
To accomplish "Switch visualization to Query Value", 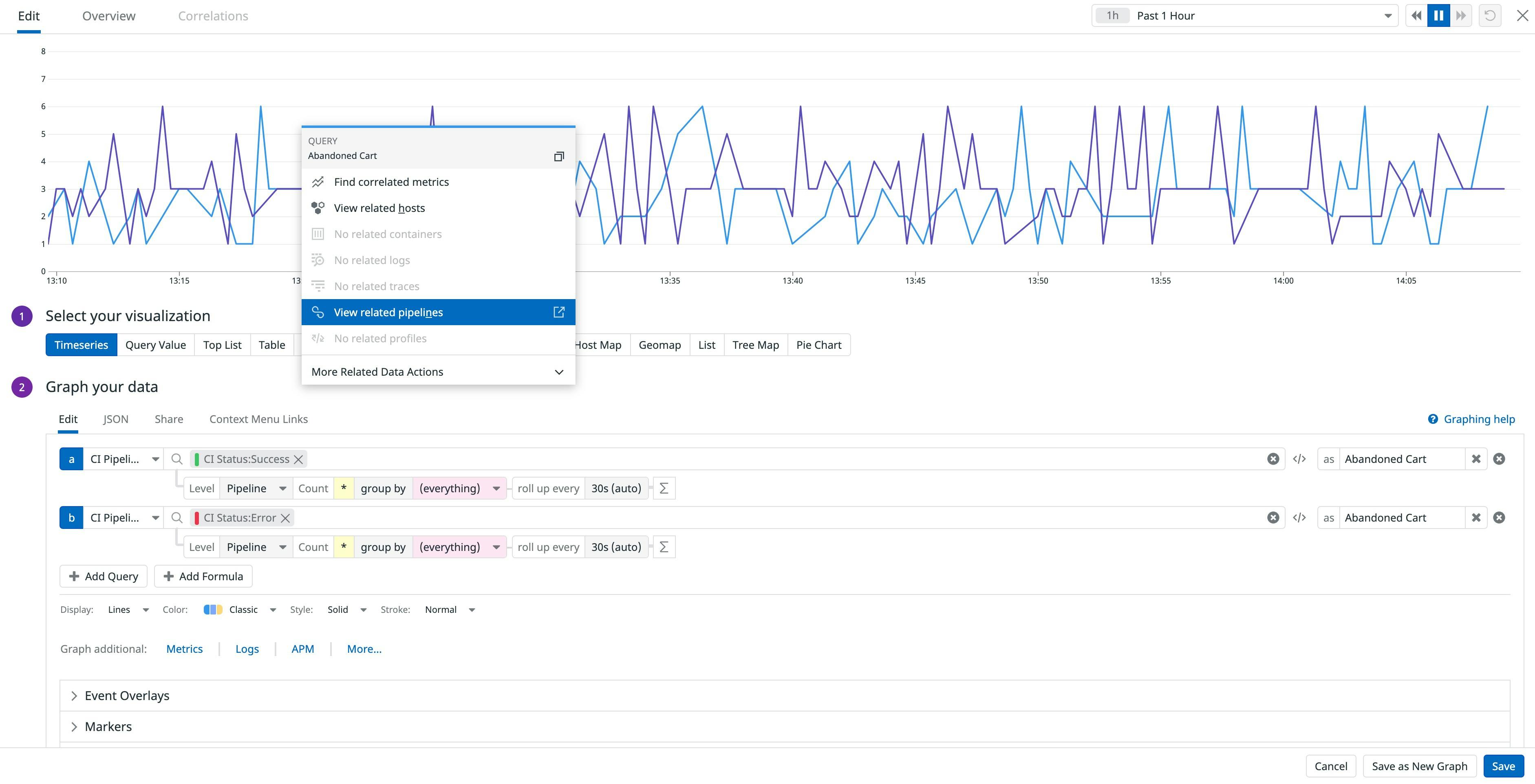I will [155, 344].
